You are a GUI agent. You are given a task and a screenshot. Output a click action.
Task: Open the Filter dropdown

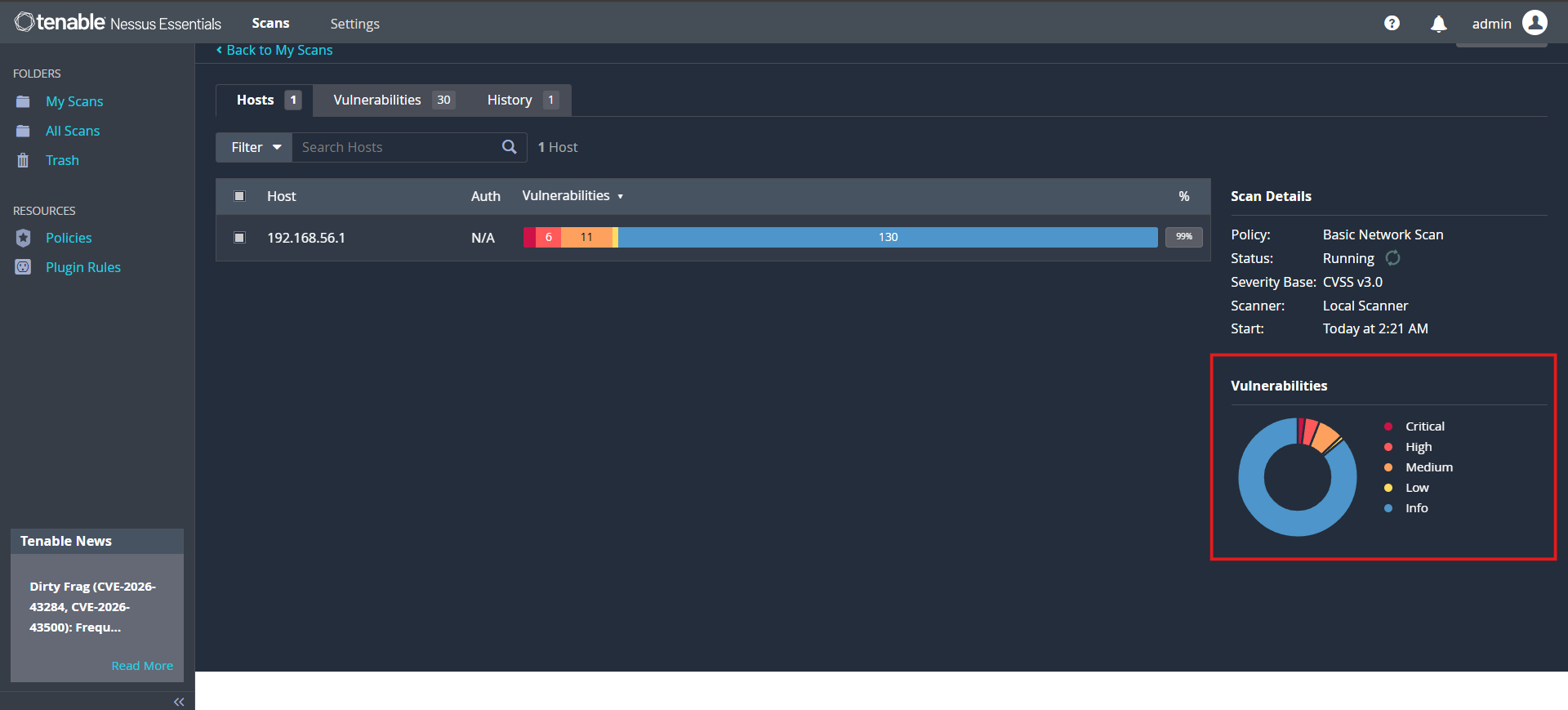tap(254, 147)
